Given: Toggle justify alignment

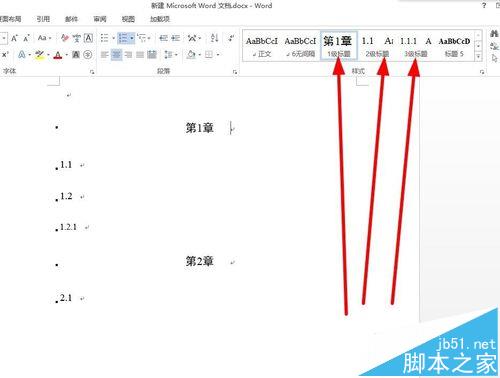Looking at the screenshot, I should (x=140, y=54).
